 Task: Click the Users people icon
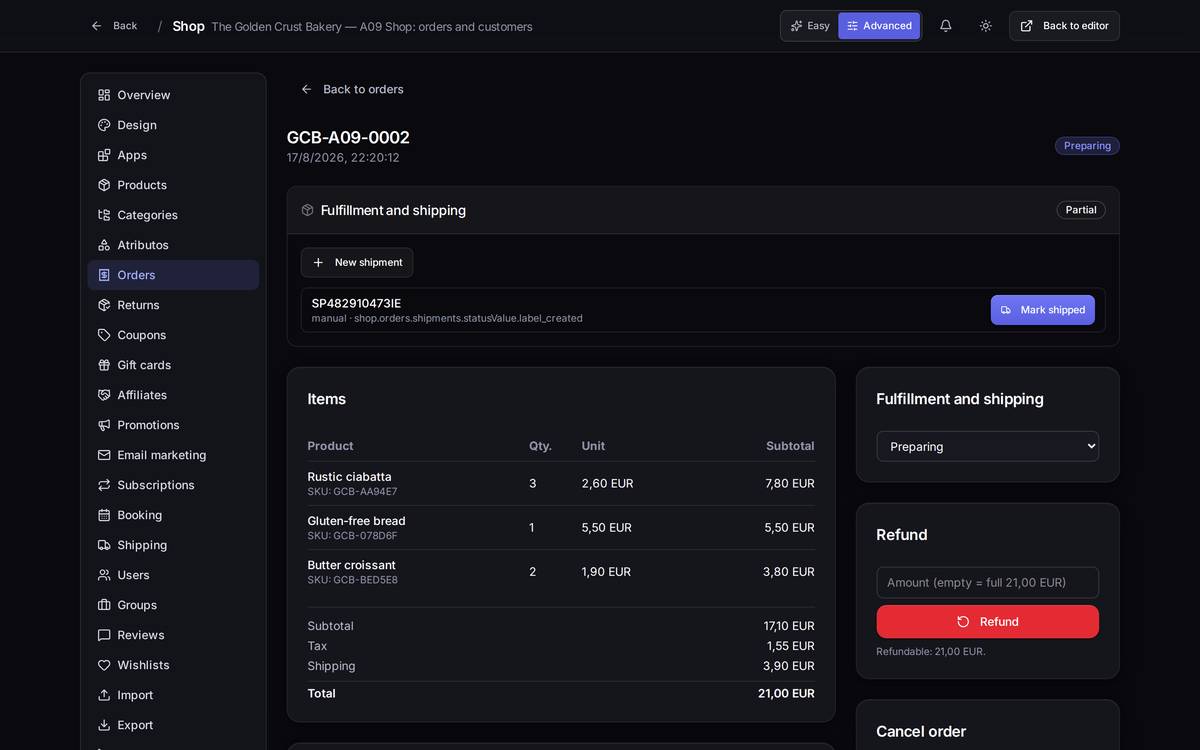pyautogui.click(x=104, y=575)
